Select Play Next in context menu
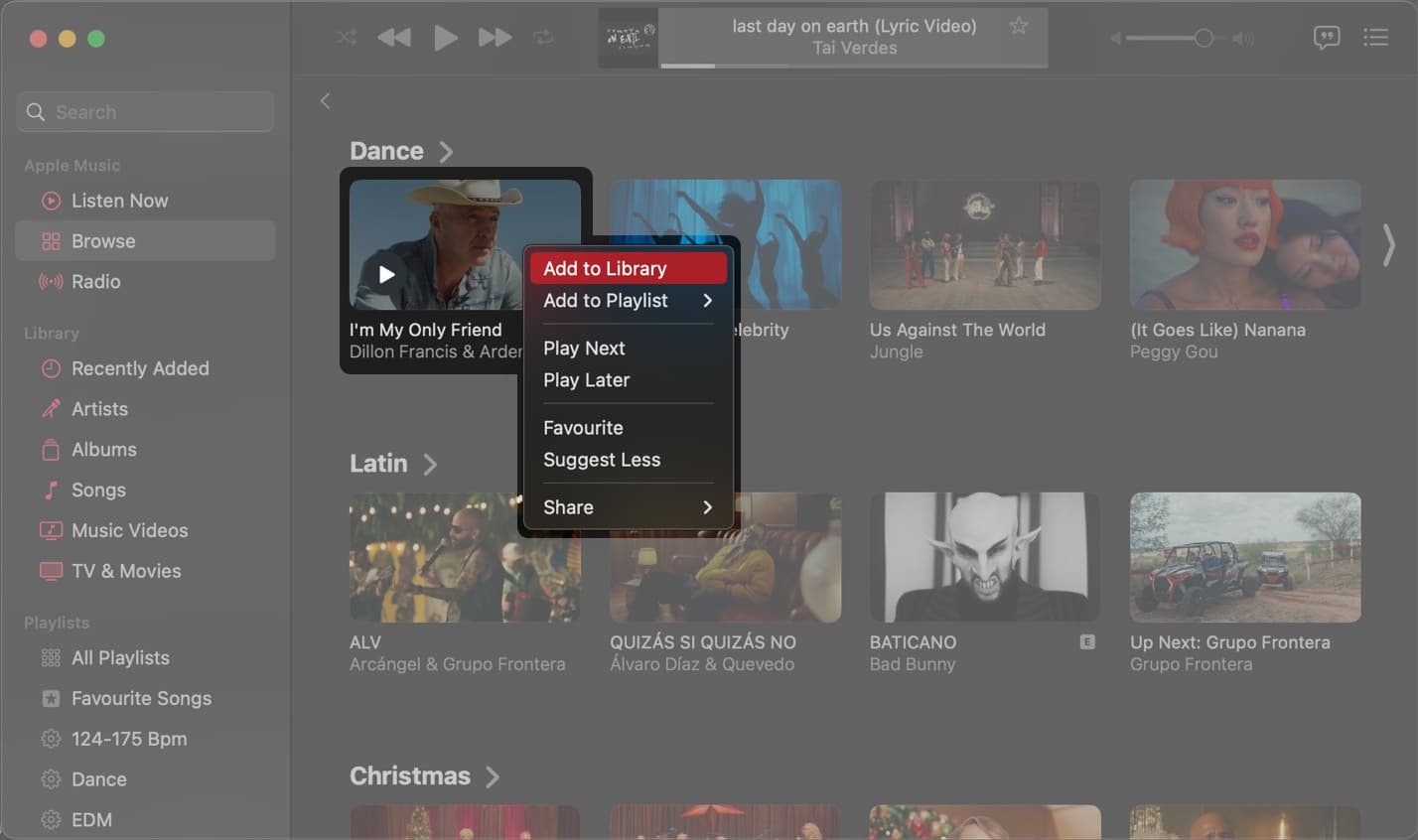Screen dimensions: 1418x840 coord(628,349)
